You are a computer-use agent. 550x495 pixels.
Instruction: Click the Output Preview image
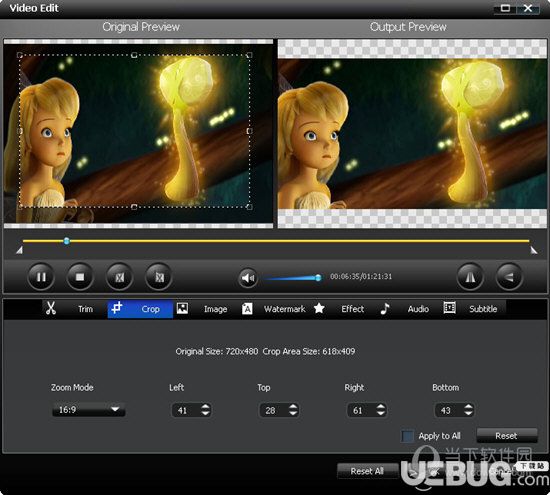pos(412,134)
